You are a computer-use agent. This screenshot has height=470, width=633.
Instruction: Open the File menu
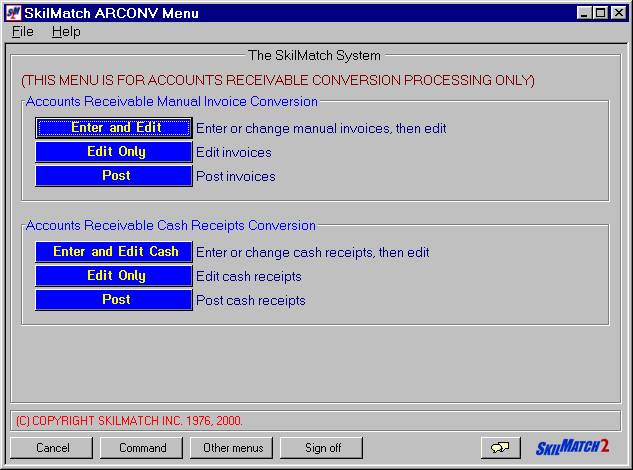[23, 31]
